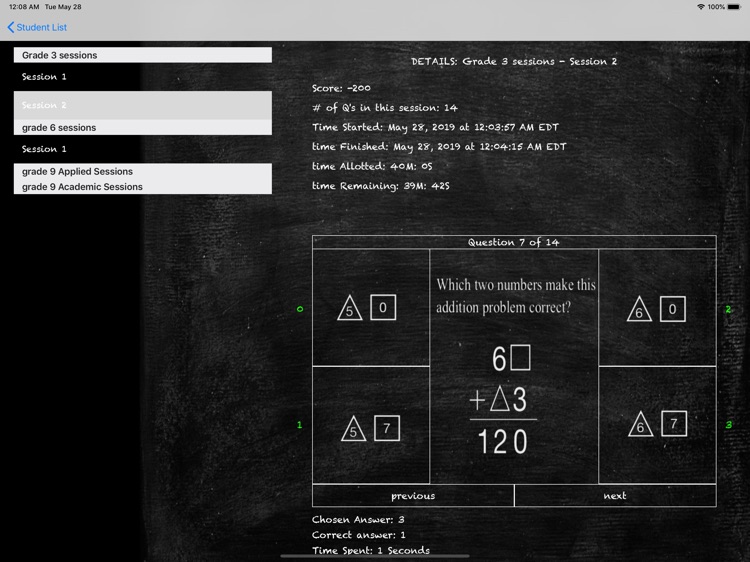The image size is (750, 562).
Task: Open grade 9 Academic Sessions
Action: click(143, 187)
